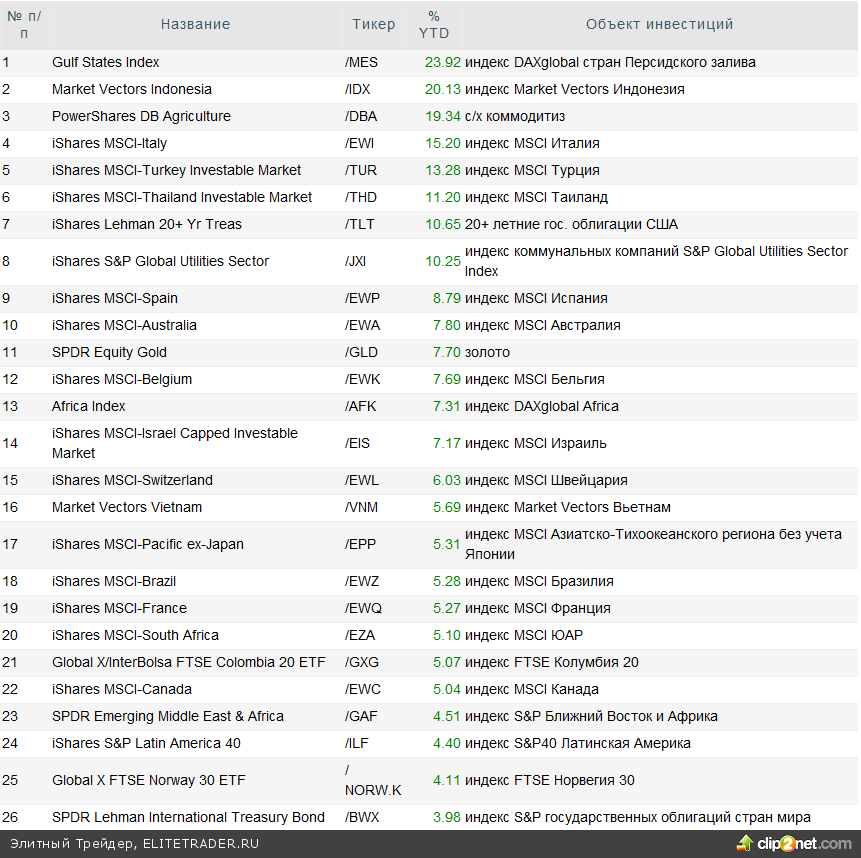Click iShares MSCI-Belgium name
The image size is (861, 858).
122,379
